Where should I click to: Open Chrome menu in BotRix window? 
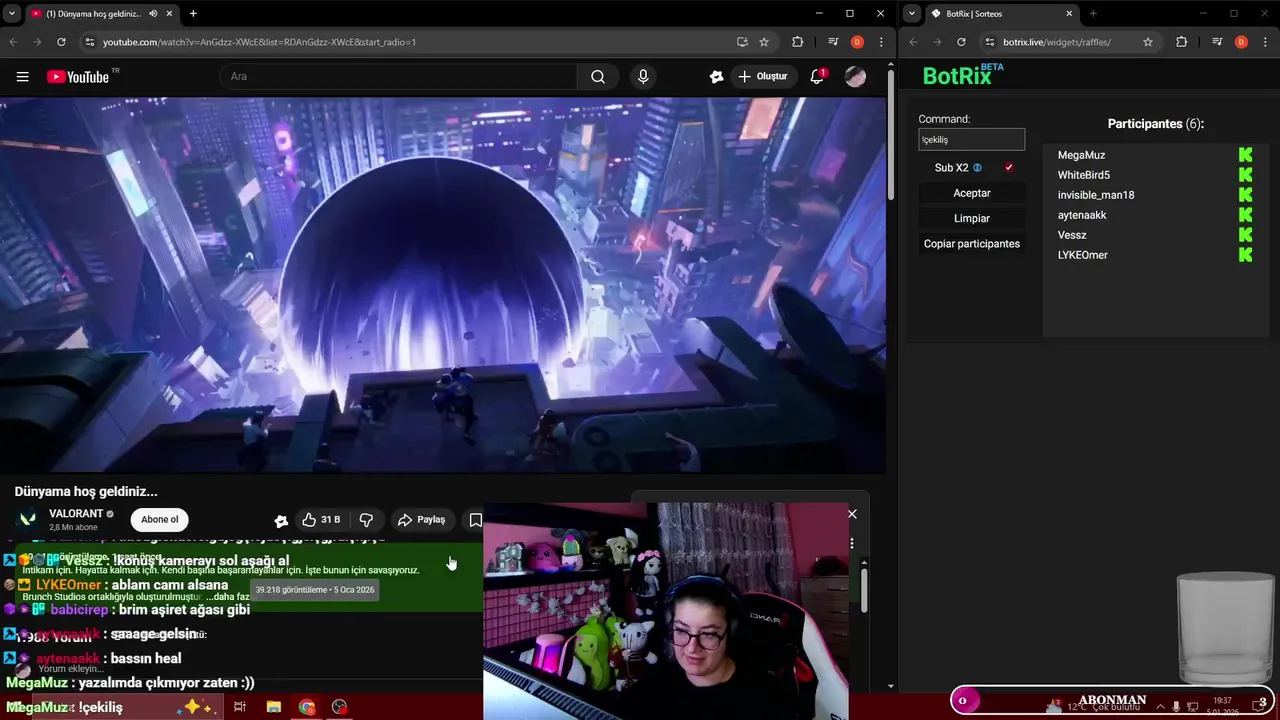[x=1266, y=42]
